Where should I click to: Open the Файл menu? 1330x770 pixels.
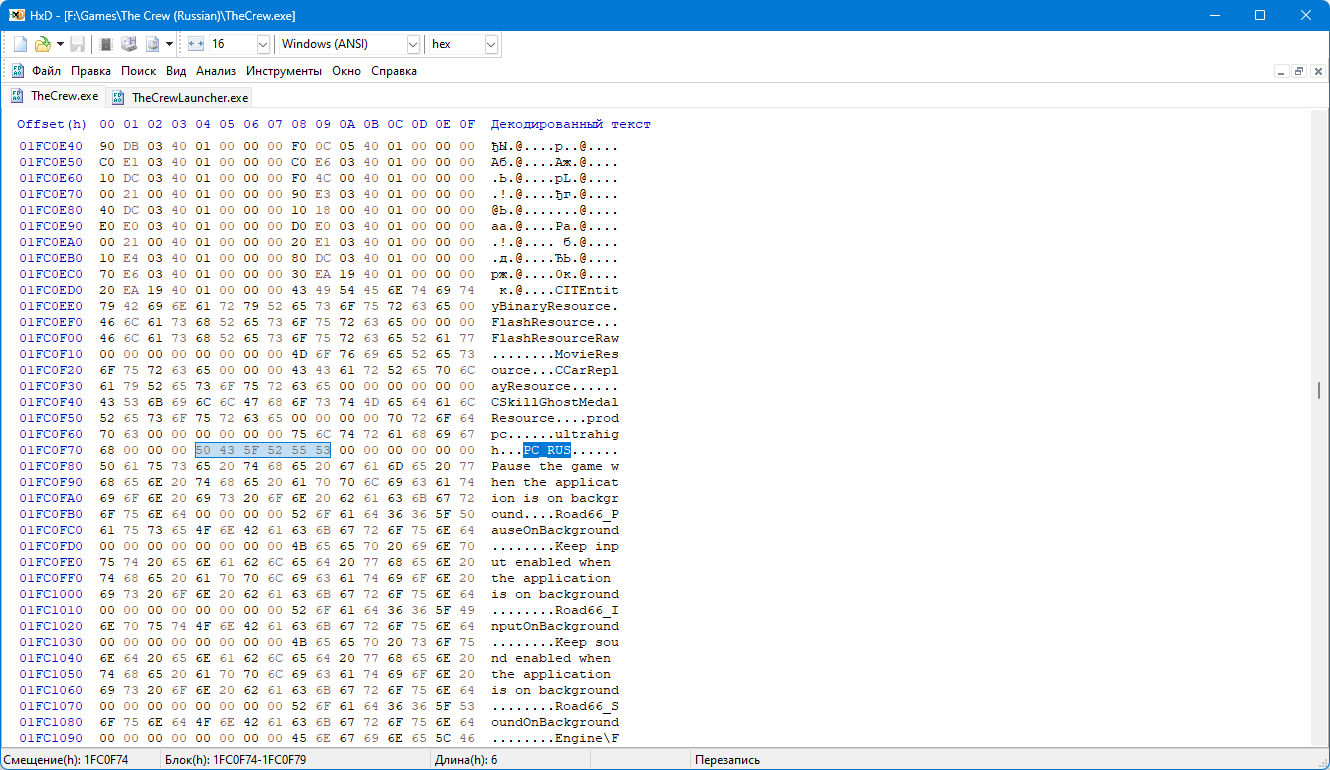point(46,71)
